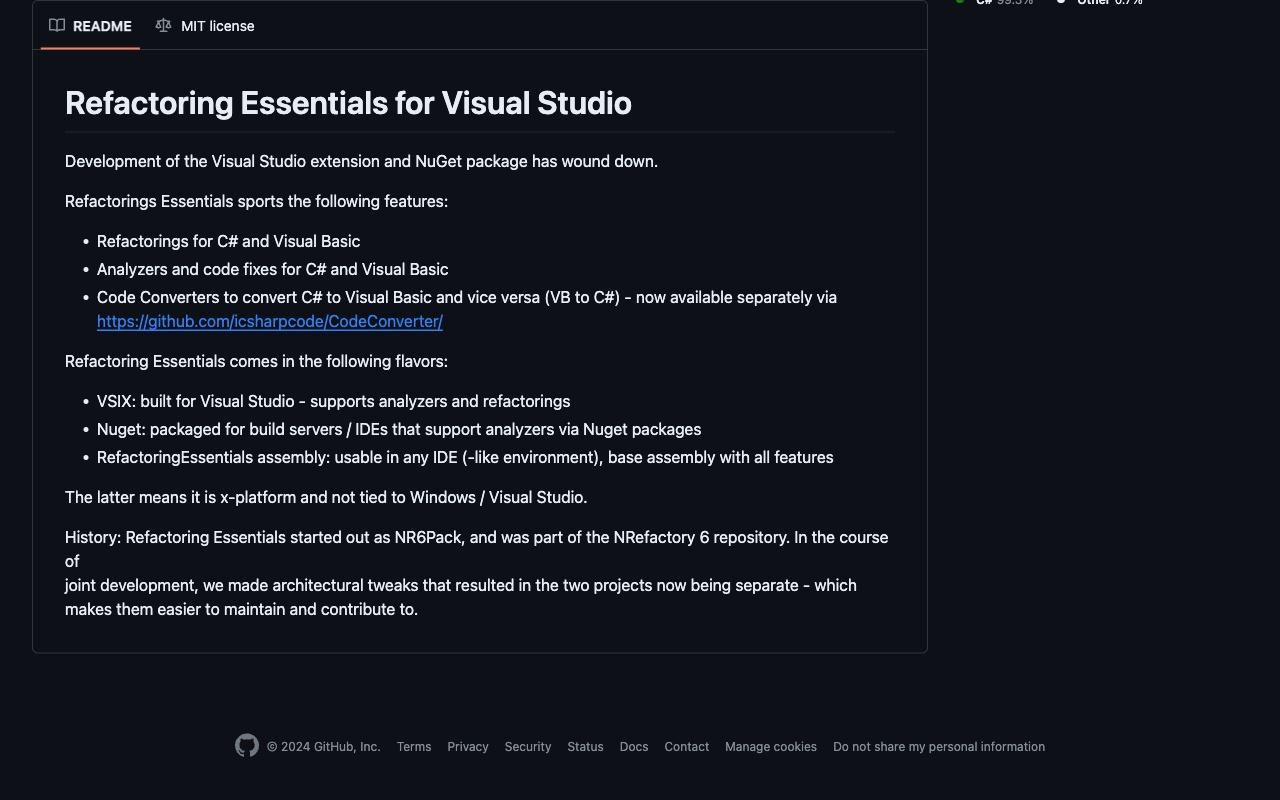Click the 'Development of the Visual Studio extension' sentence
The image size is (1280, 800).
pyautogui.click(x=361, y=161)
